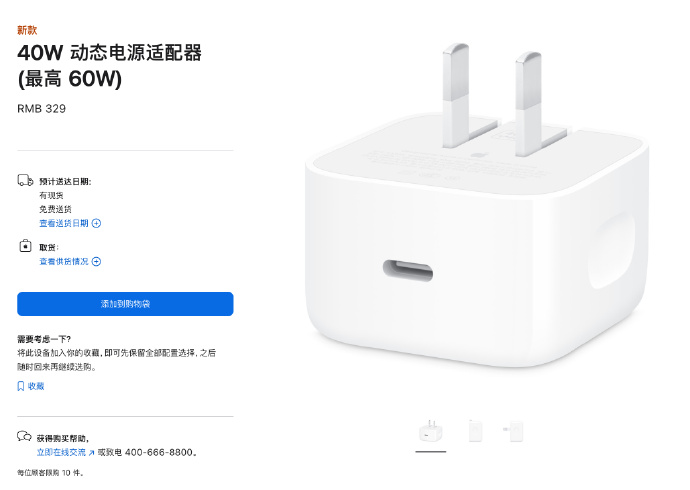Viewport: 690px width, 490px height.
Task: Start chat via 立即在线交流 link
Action: (x=61, y=452)
